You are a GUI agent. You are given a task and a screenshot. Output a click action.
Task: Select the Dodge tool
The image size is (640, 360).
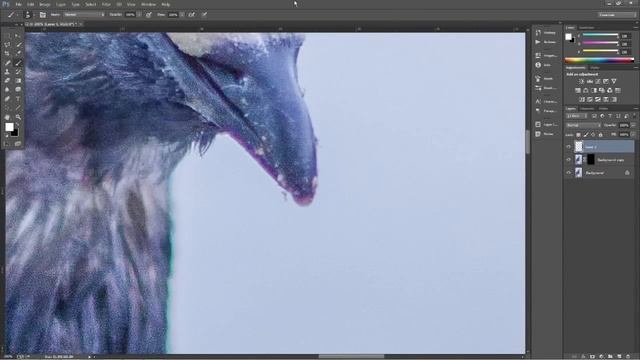point(18,89)
